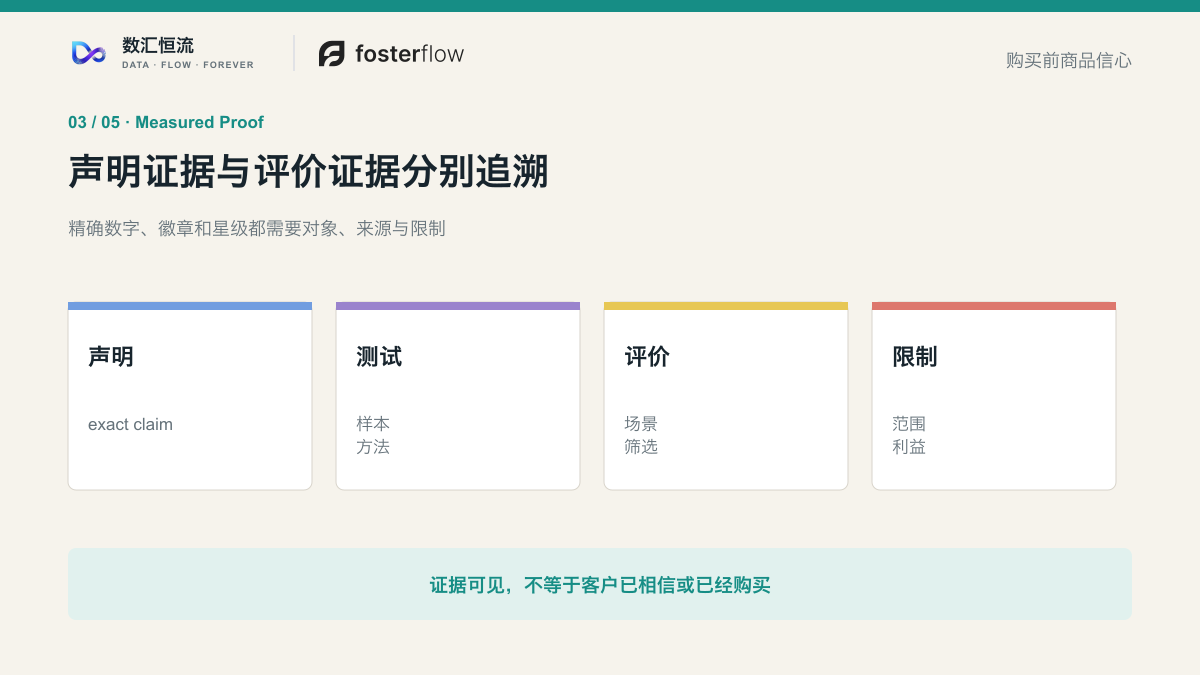Click 范围 in the 限制 card
This screenshot has width=1200, height=675.
coord(909,424)
